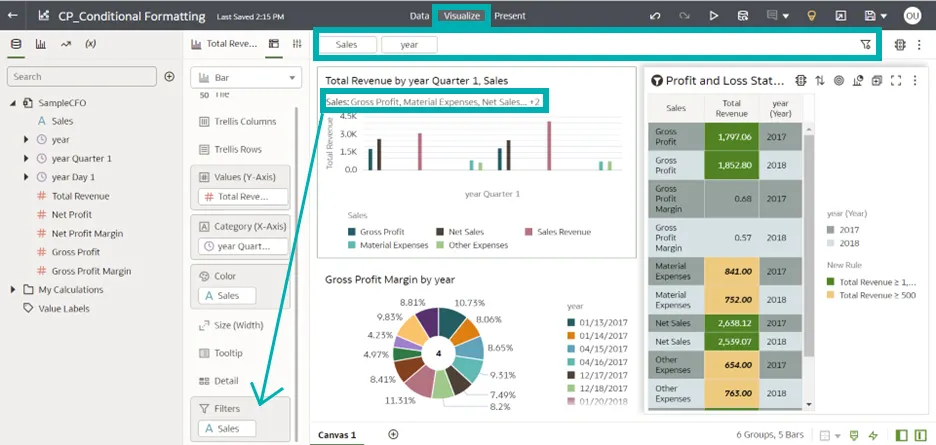Image resolution: width=936 pixels, height=445 pixels.
Task: Click the Search field in data panel
Action: (x=82, y=76)
